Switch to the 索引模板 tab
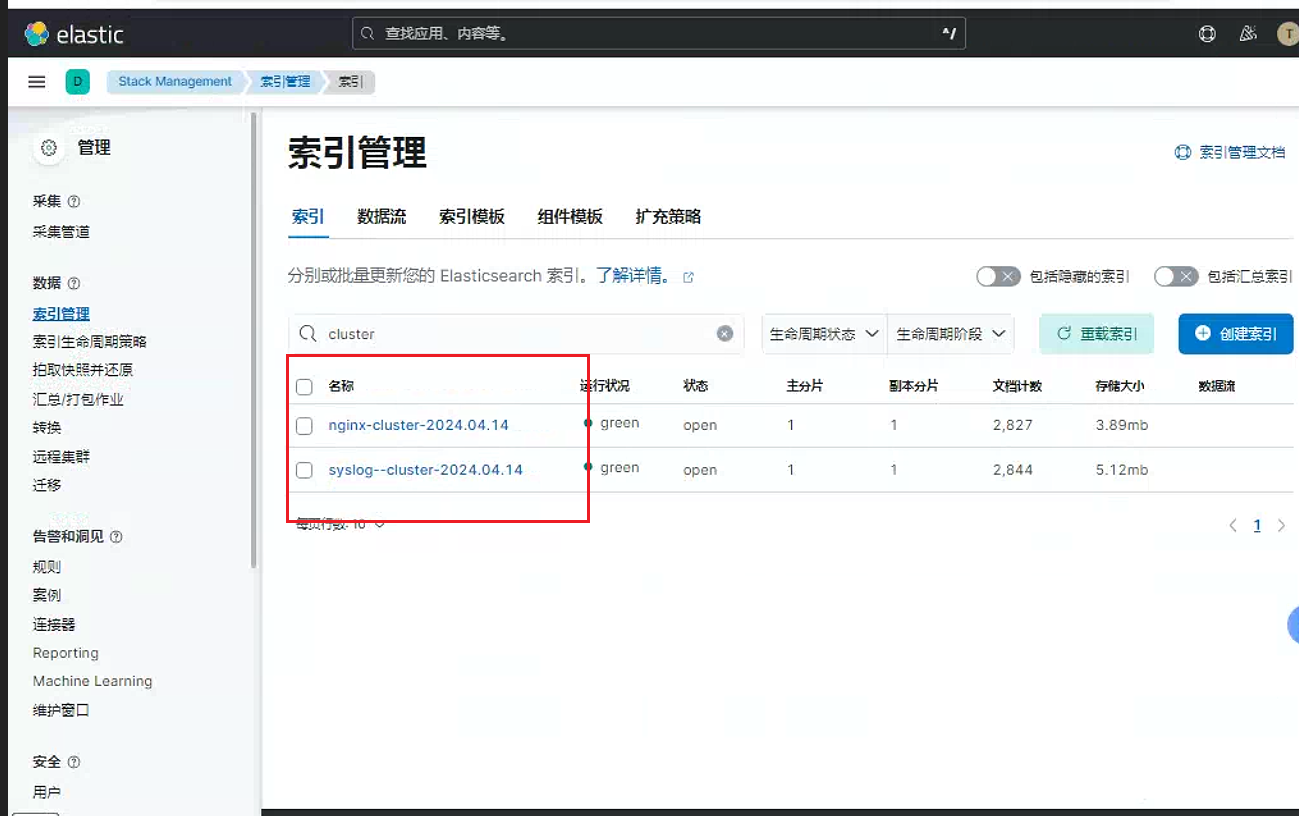The height and width of the screenshot is (816, 1299). pos(472,217)
